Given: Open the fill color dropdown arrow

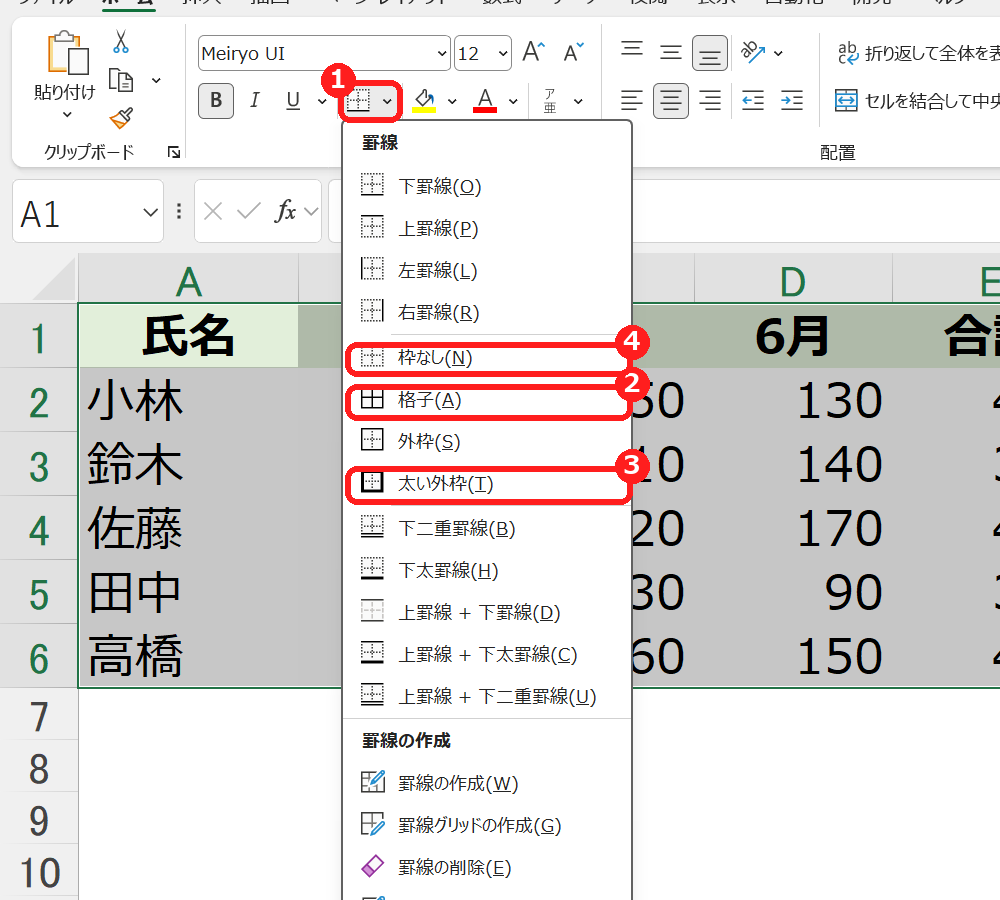Looking at the screenshot, I should (452, 101).
